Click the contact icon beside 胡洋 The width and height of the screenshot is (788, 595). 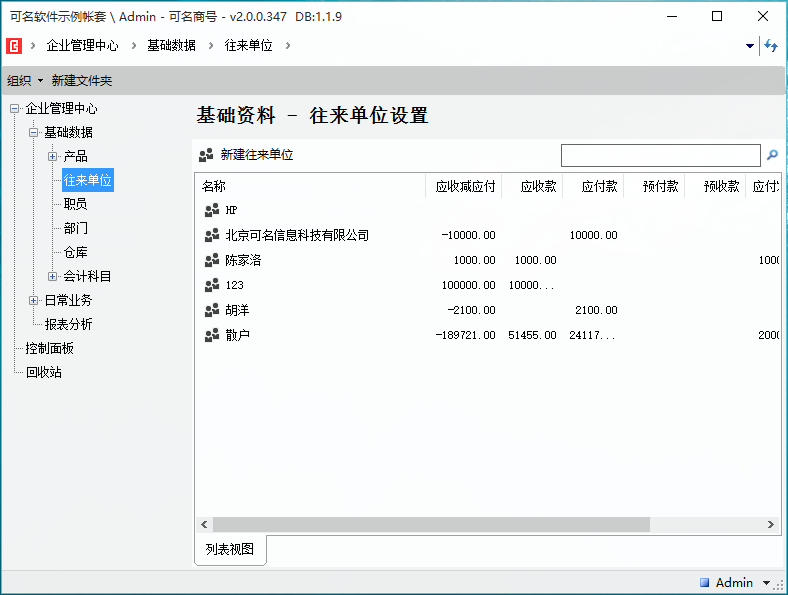pyautogui.click(x=211, y=310)
